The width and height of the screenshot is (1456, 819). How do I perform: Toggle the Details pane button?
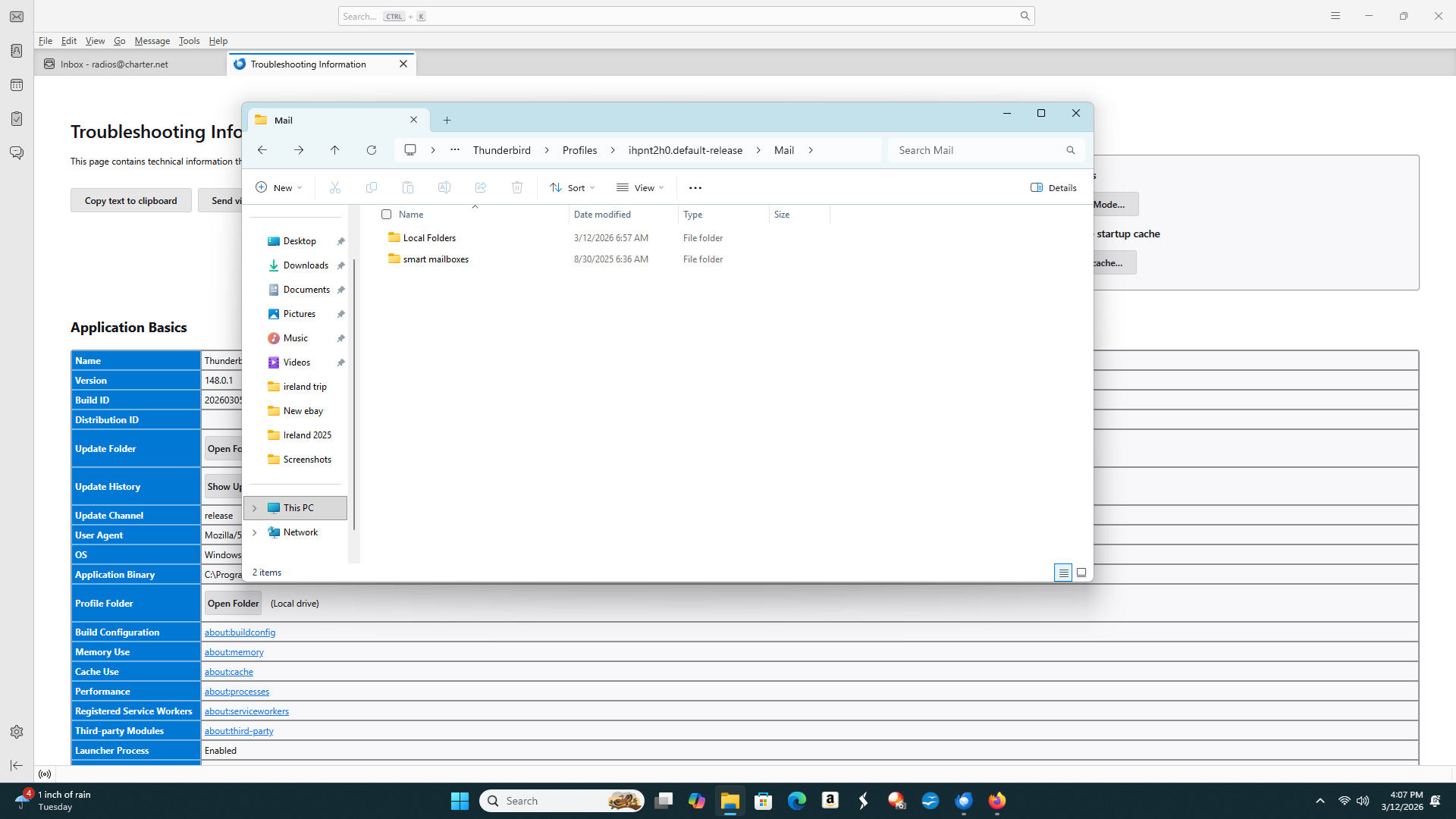coord(1053,187)
